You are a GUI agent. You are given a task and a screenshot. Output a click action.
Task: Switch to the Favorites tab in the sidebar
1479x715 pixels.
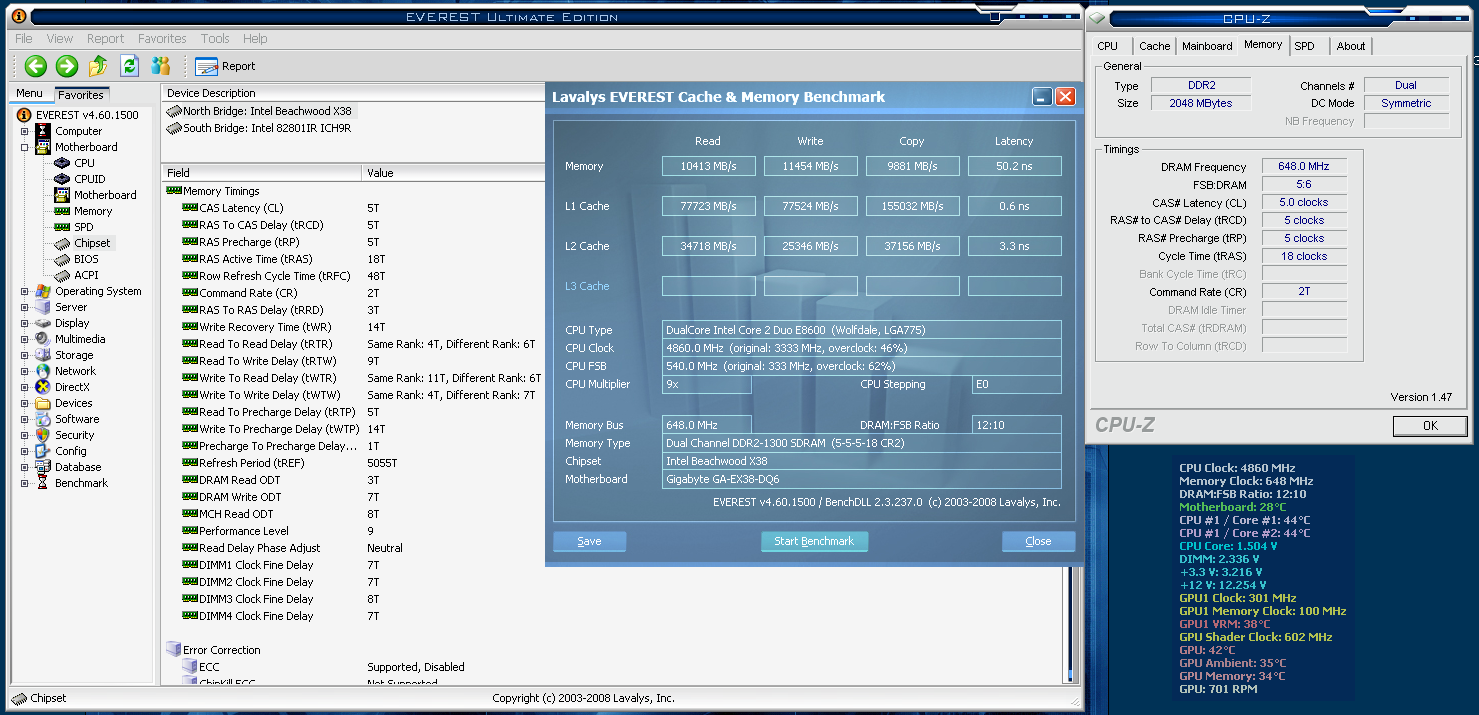click(80, 95)
